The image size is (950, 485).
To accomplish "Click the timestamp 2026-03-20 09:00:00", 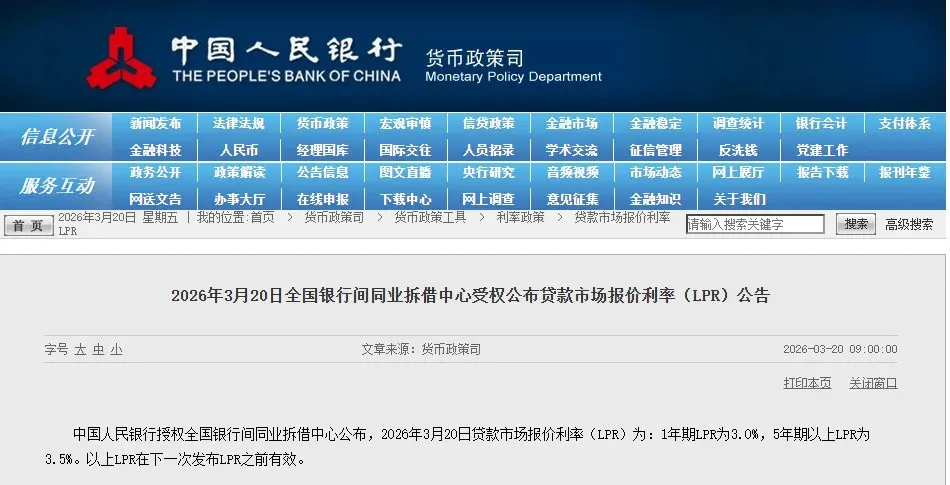I will tap(840, 349).
